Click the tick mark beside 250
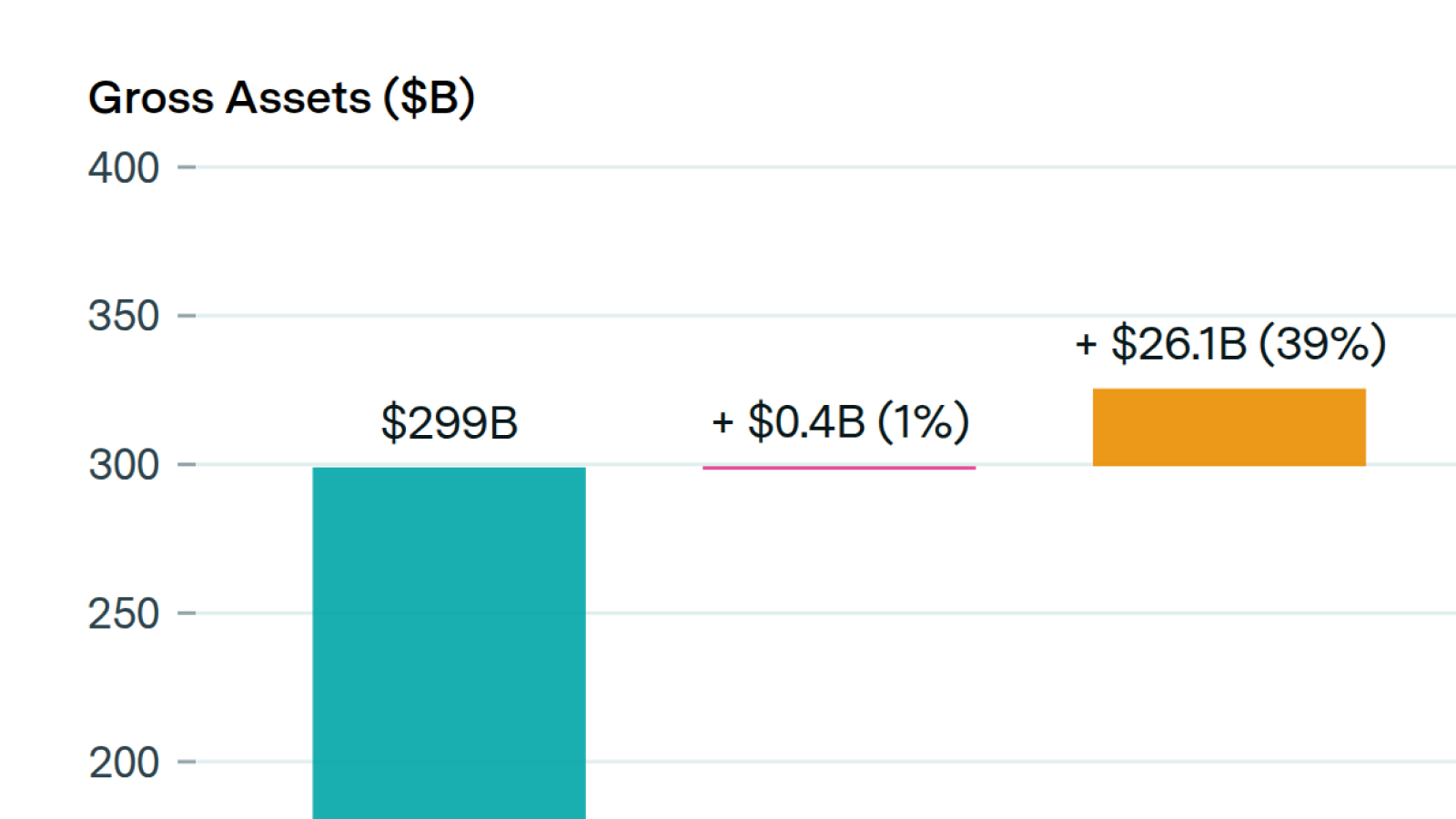 point(187,613)
